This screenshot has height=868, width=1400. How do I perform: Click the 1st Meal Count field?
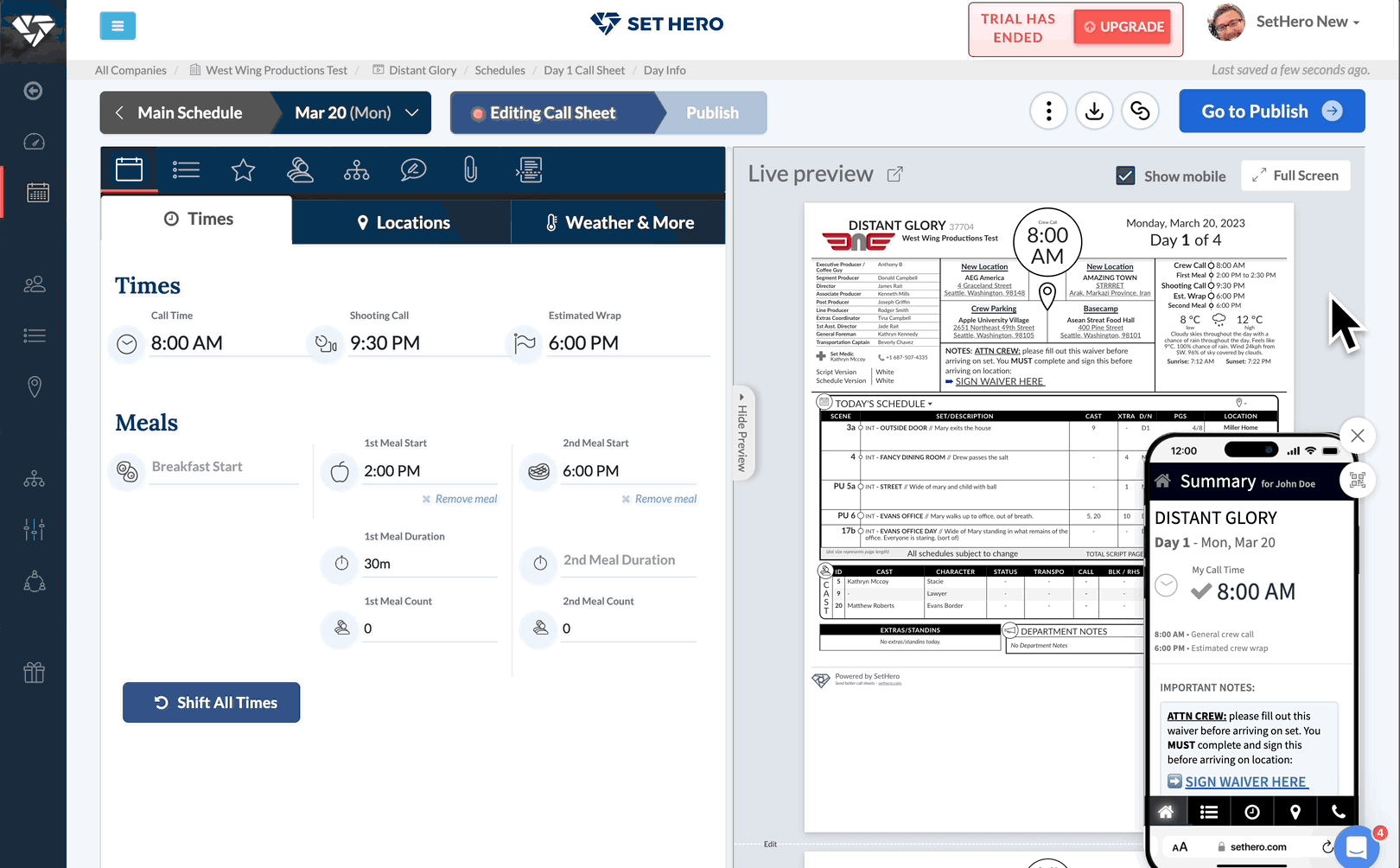pyautogui.click(x=430, y=629)
